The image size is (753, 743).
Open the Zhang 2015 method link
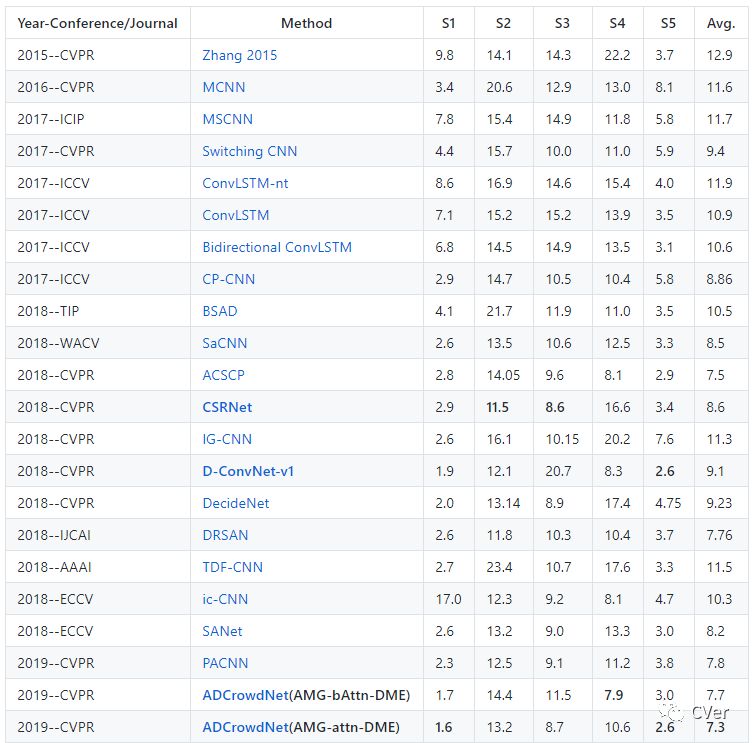[239, 55]
